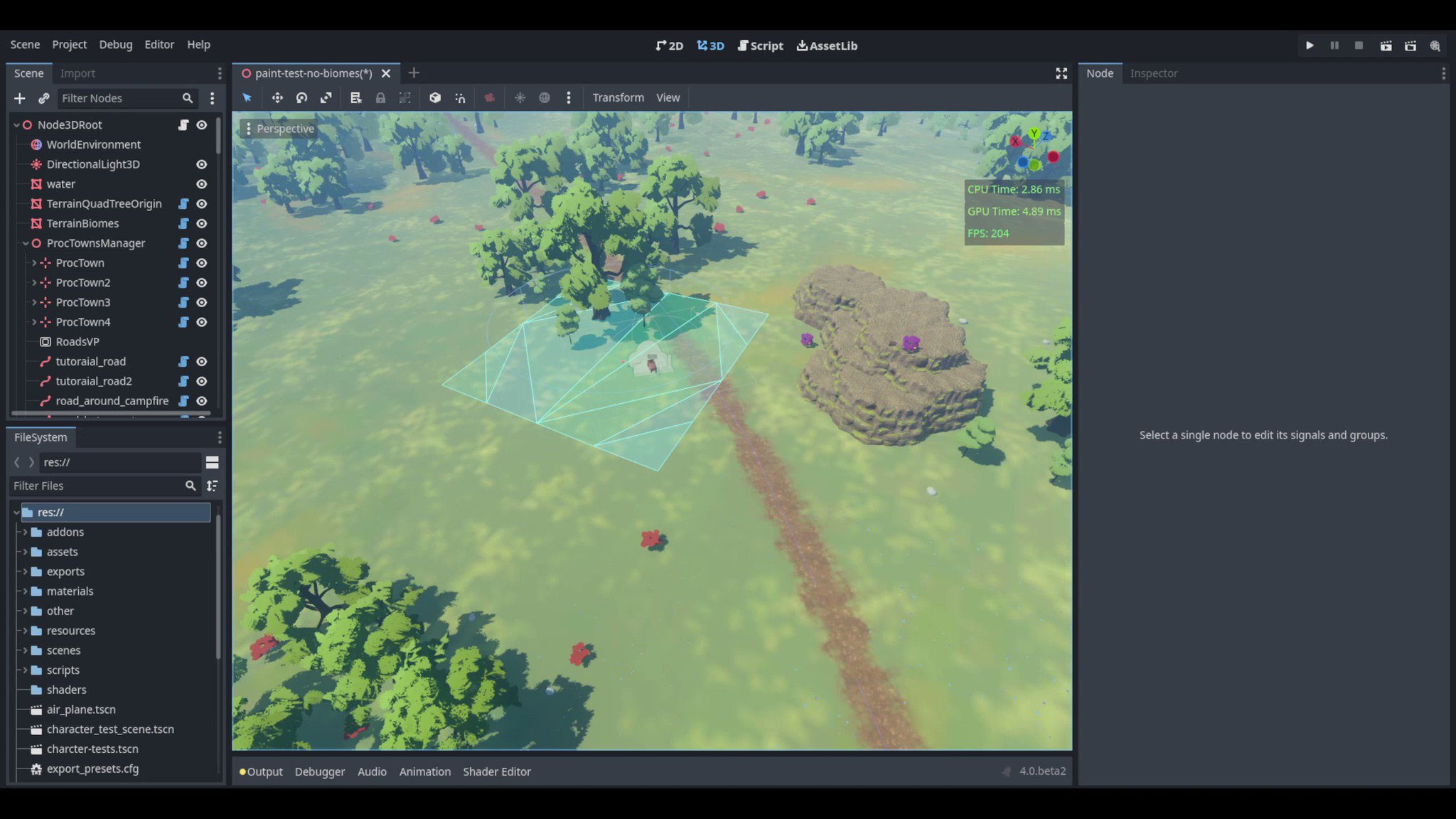Expand the scenes folder in FileSystem
The image size is (1456, 819).
pyautogui.click(x=26, y=650)
